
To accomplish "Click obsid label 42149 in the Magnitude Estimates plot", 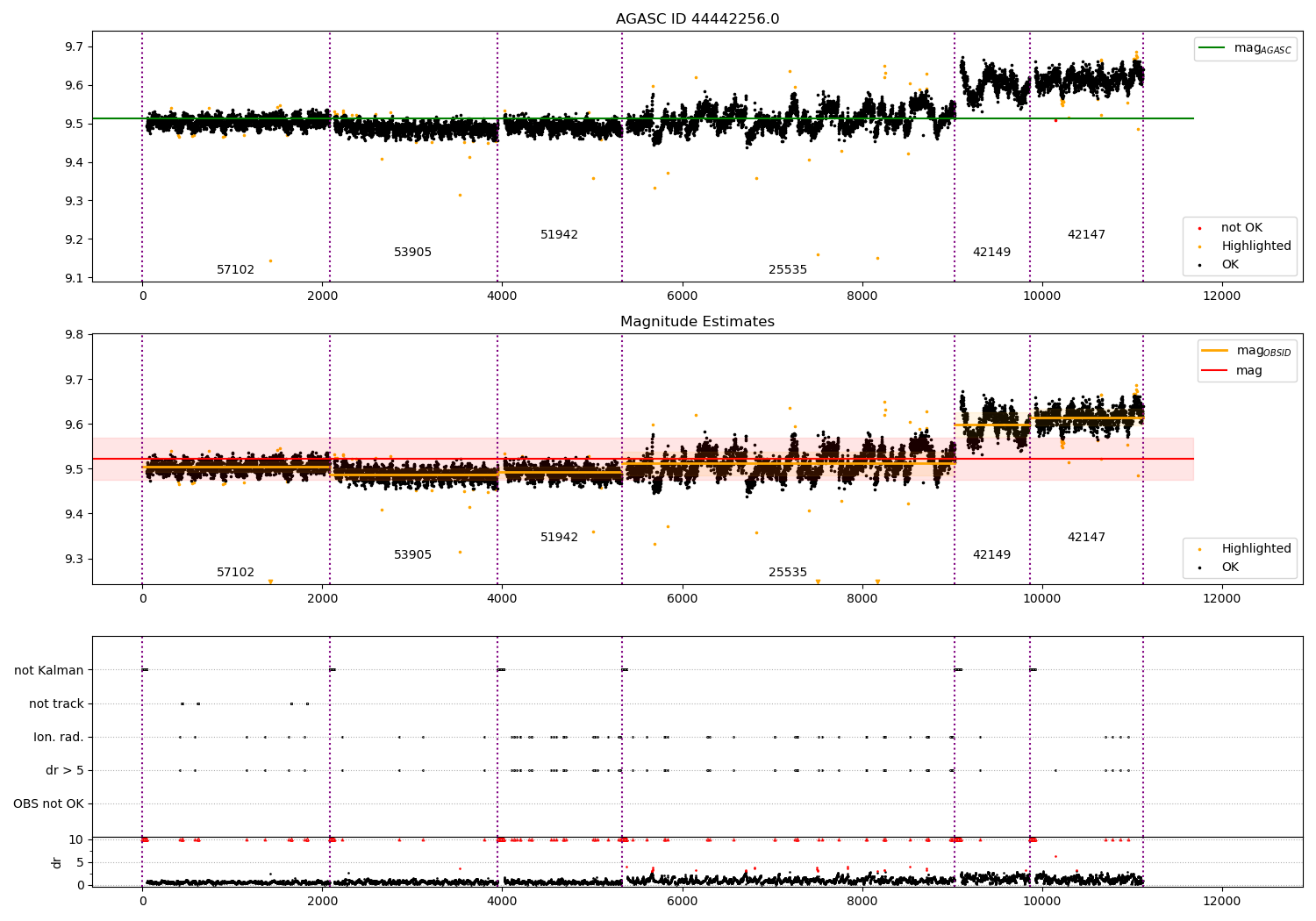I will [x=991, y=555].
